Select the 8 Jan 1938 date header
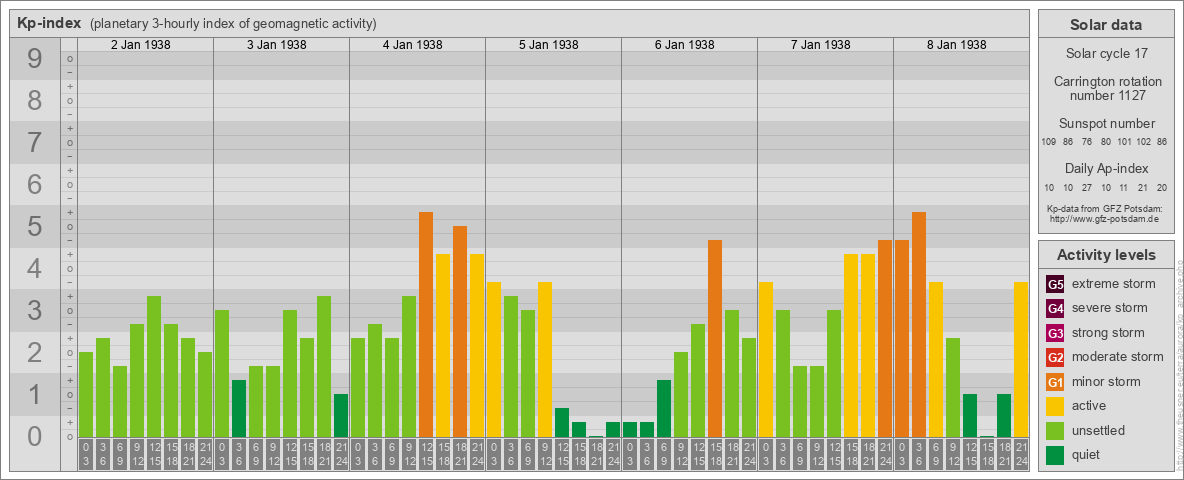1184x480 pixels. (x=956, y=45)
